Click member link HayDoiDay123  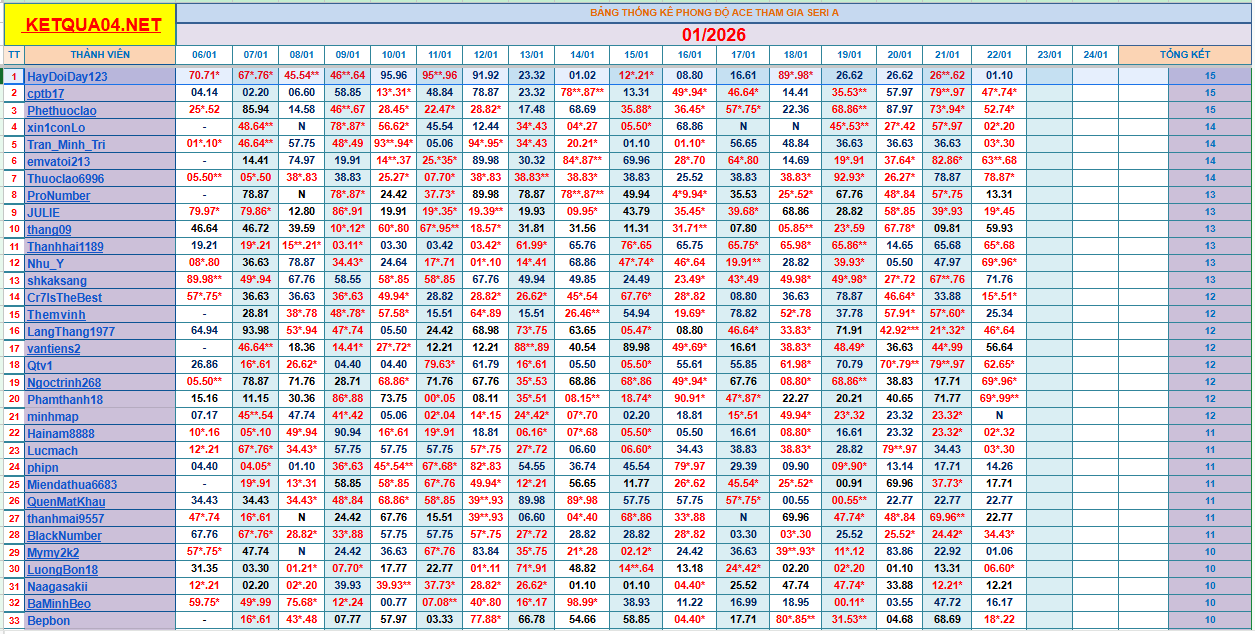pyautogui.click(x=67, y=76)
